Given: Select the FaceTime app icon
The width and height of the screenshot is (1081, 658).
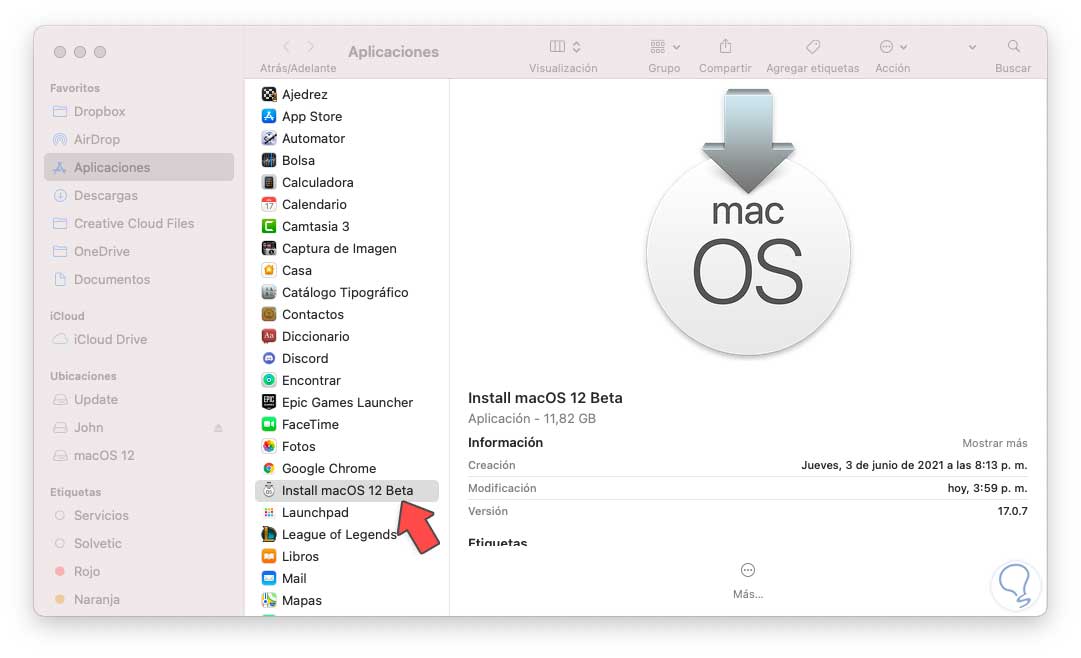Looking at the screenshot, I should 269,424.
